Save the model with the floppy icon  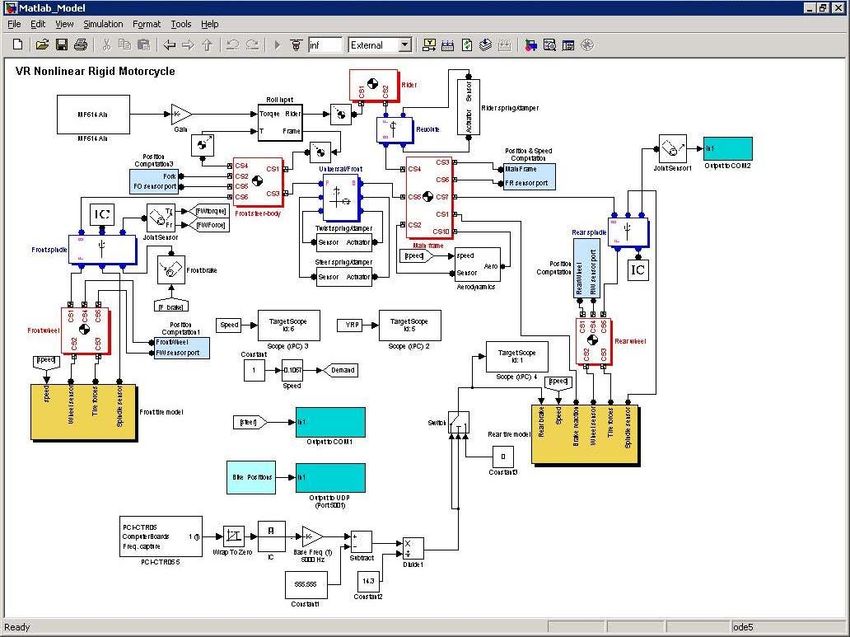61,45
